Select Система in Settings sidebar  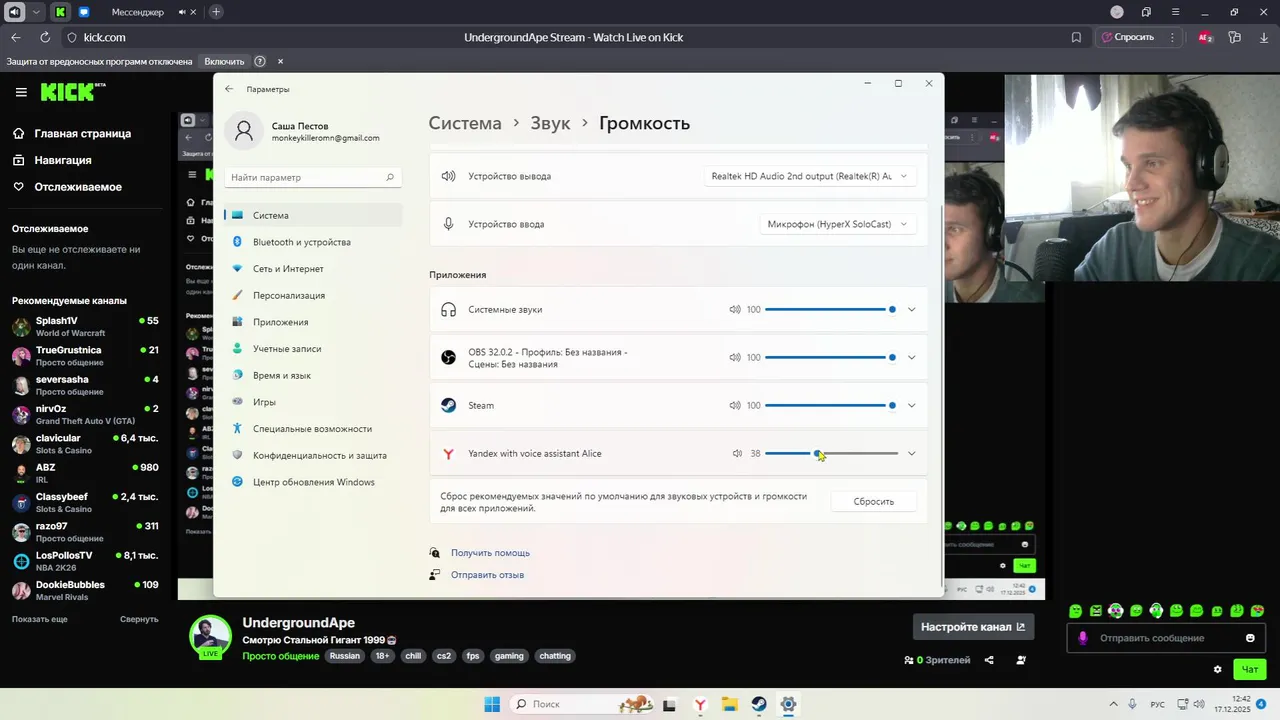tap(314, 215)
